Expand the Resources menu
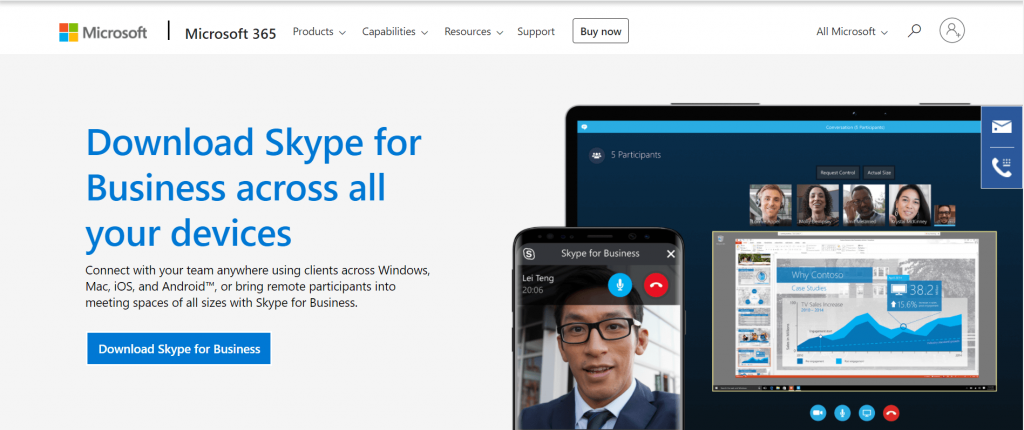 pyautogui.click(x=473, y=31)
